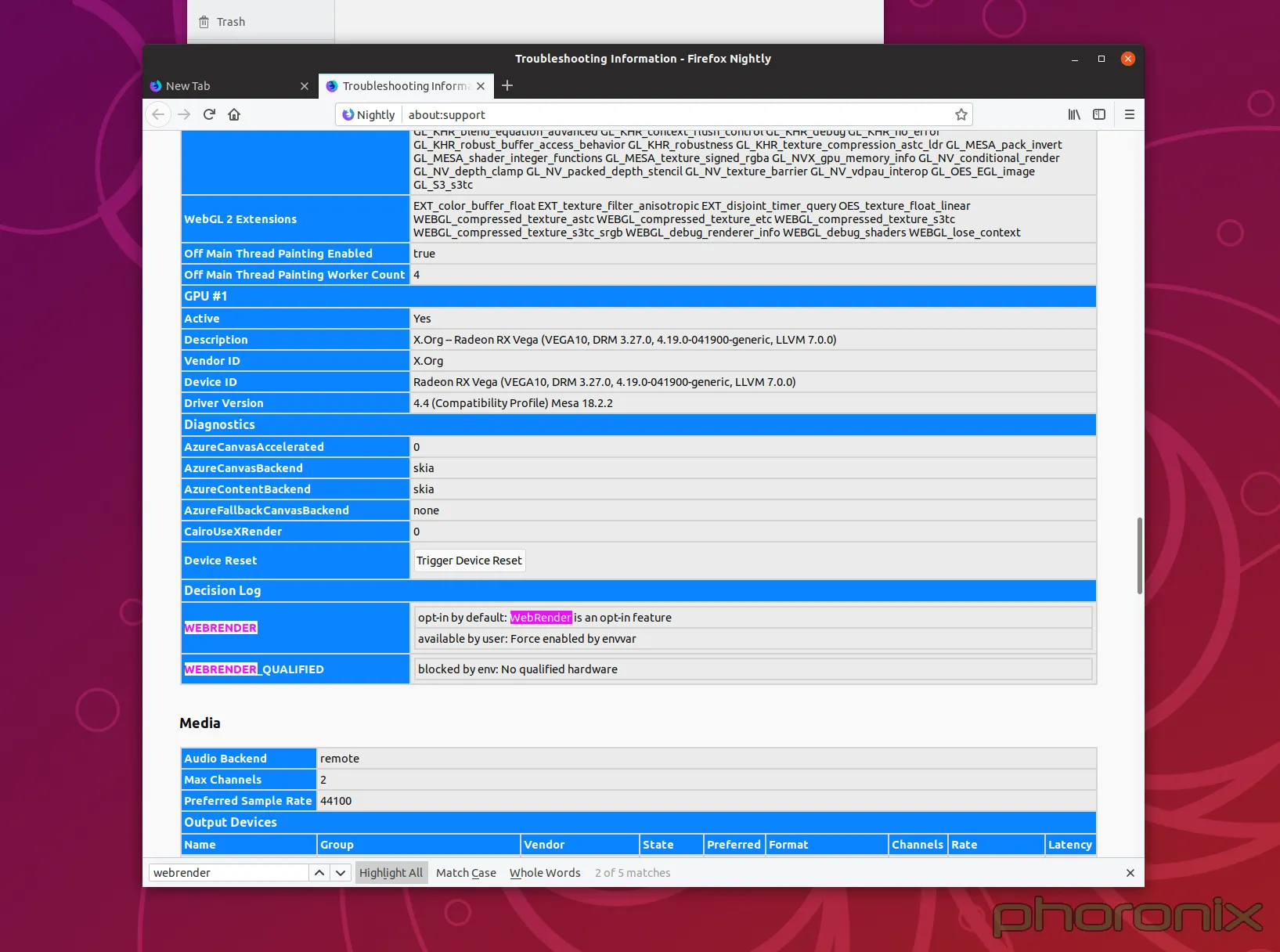The width and height of the screenshot is (1280, 952).
Task: Go forward with the forward arrow
Action: [184, 114]
